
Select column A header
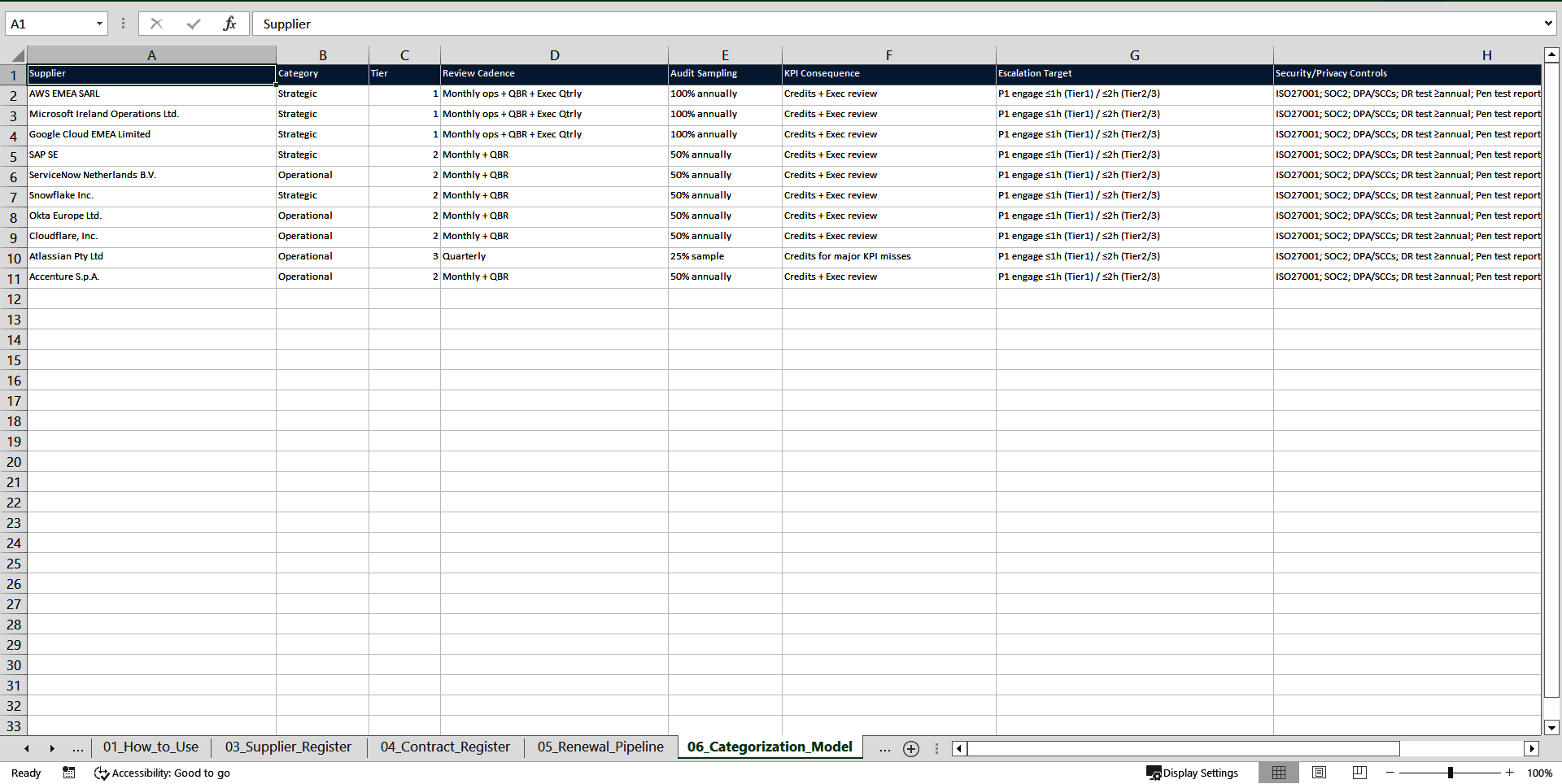pos(151,55)
